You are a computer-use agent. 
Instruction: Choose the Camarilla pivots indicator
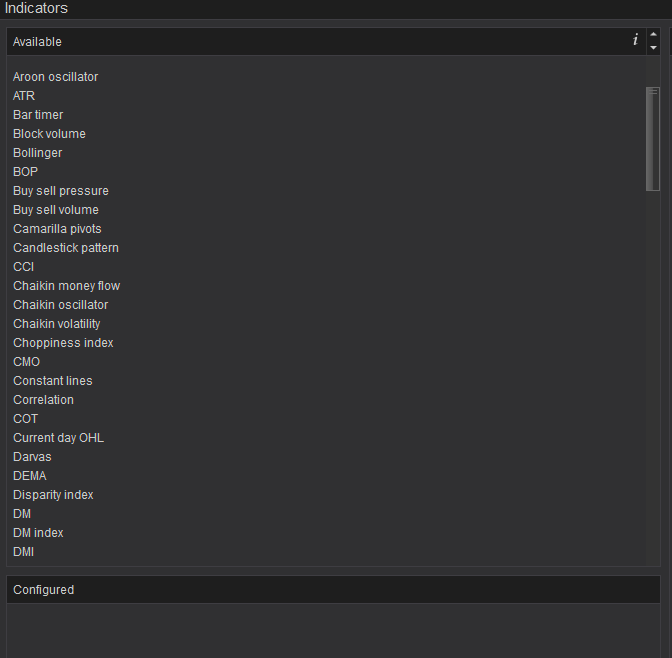(x=57, y=229)
